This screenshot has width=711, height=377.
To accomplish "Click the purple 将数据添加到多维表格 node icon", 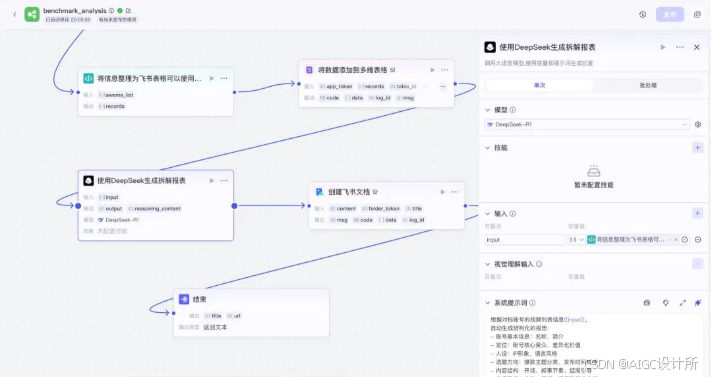I will (309, 70).
